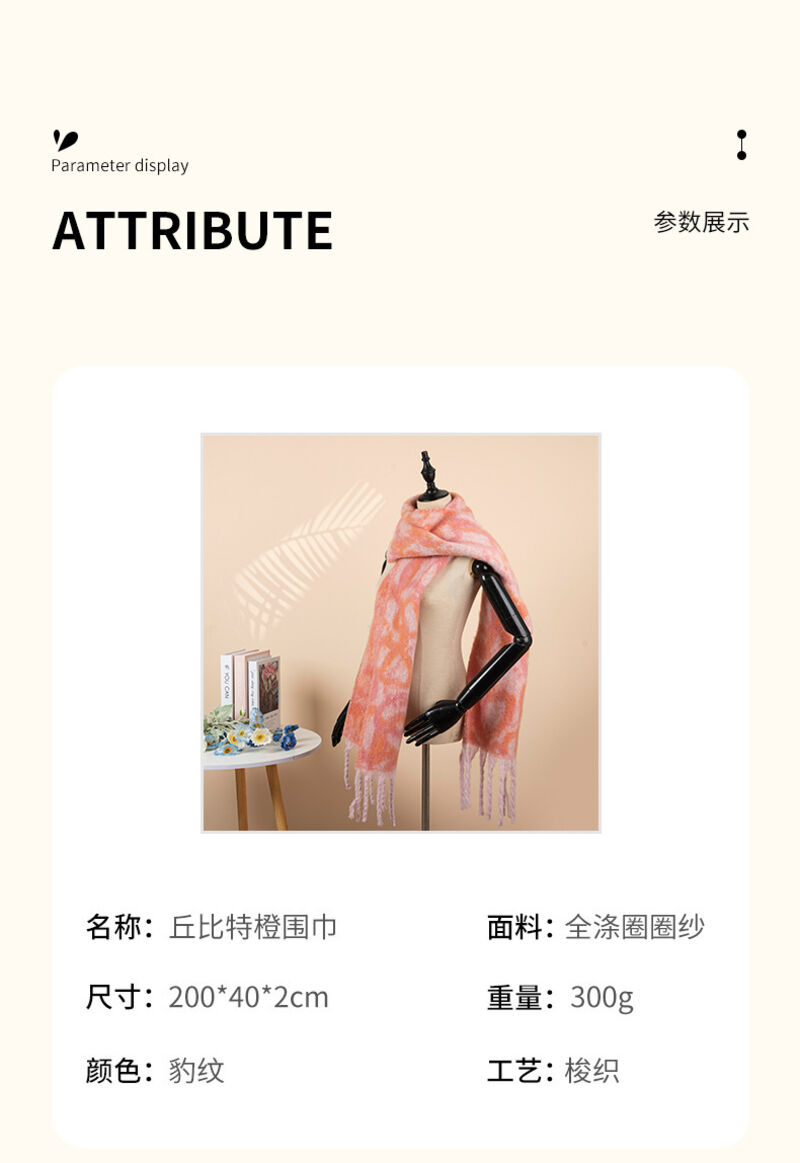
Task: Click the vertical dumbbell-shaped menu icon
Action: pos(741,145)
